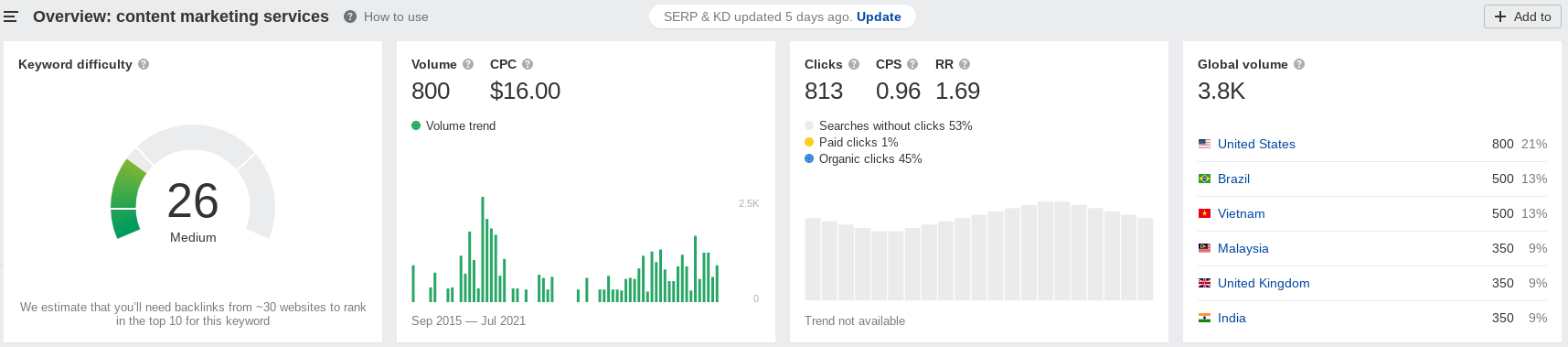This screenshot has height=347, width=1568.
Task: Open the How to use link
Action: pyautogui.click(x=396, y=16)
